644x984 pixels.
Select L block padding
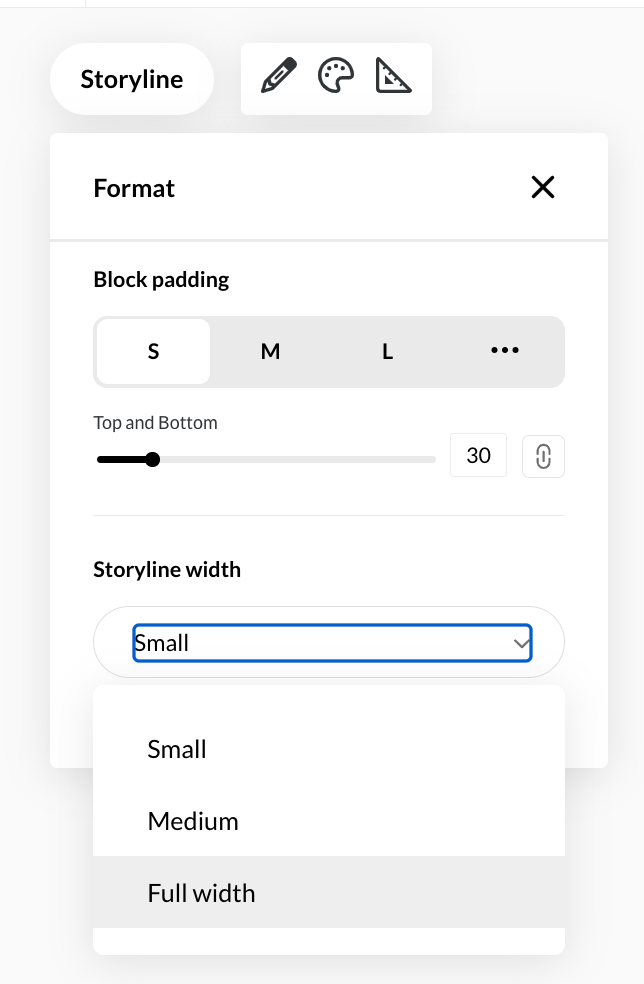[x=387, y=351]
